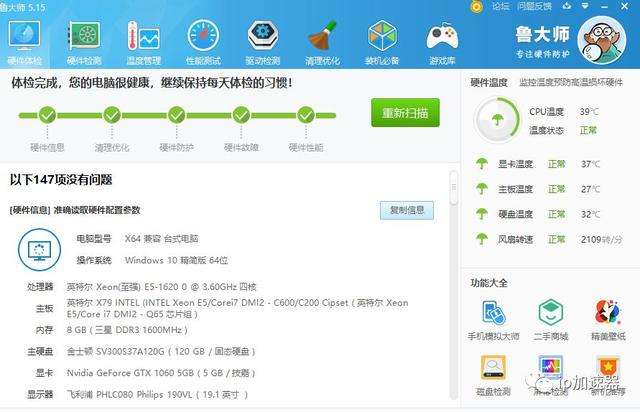This screenshot has width=640, height=412.
Task: Click the CPU temperature gauge circle
Action: tap(497, 120)
